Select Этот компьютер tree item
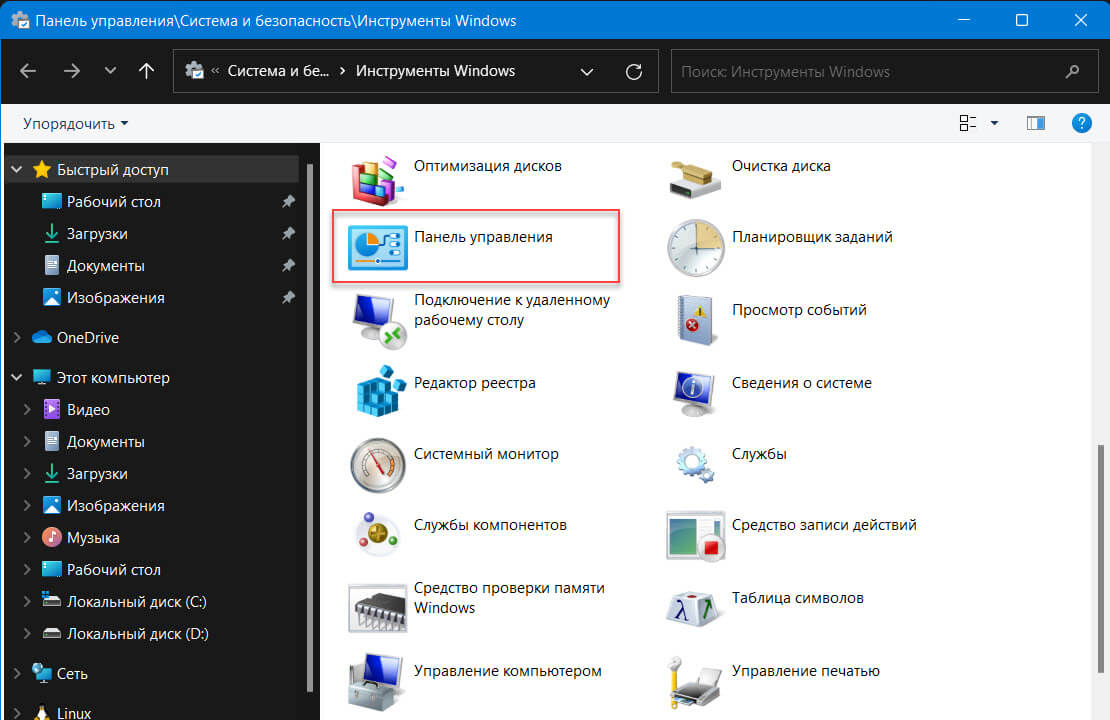Image resolution: width=1110 pixels, height=720 pixels. [x=113, y=377]
